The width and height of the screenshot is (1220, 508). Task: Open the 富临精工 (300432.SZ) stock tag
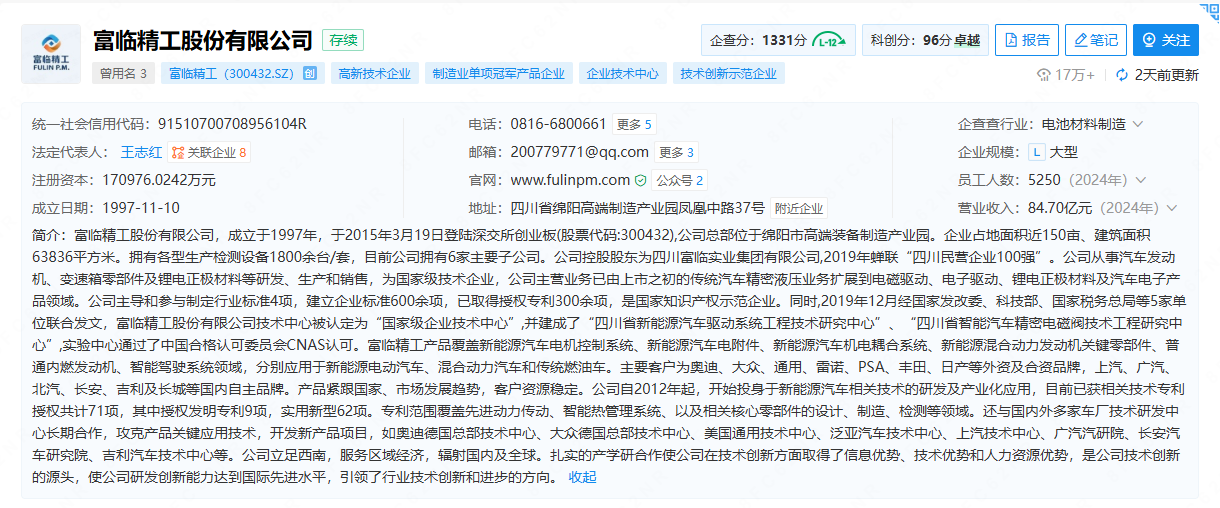pos(242,74)
